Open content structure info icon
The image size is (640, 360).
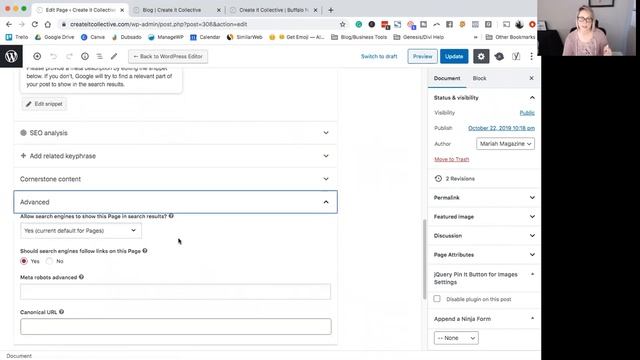click(84, 56)
